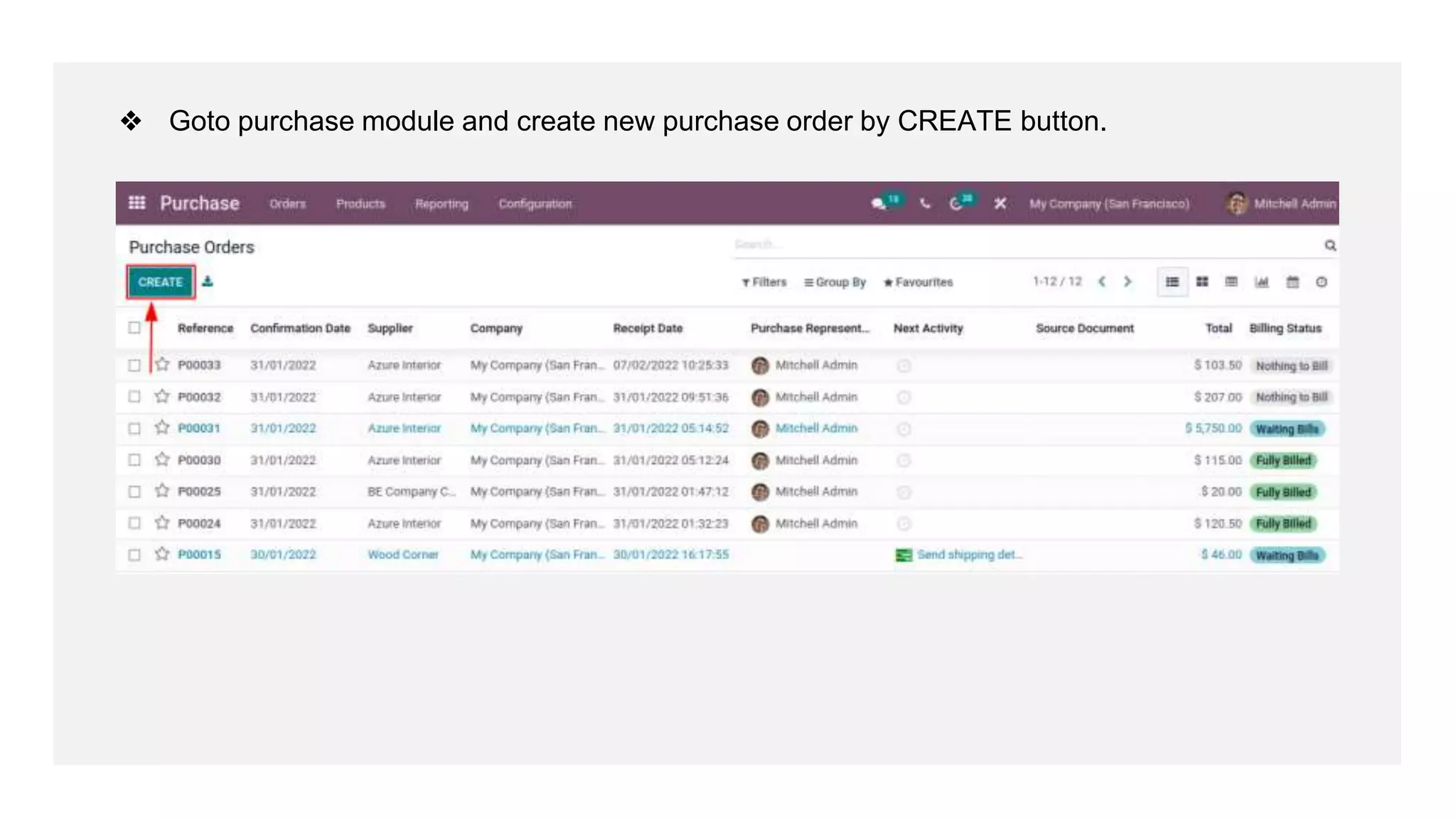Check the box for P00033
The image size is (1456, 819).
[134, 365]
